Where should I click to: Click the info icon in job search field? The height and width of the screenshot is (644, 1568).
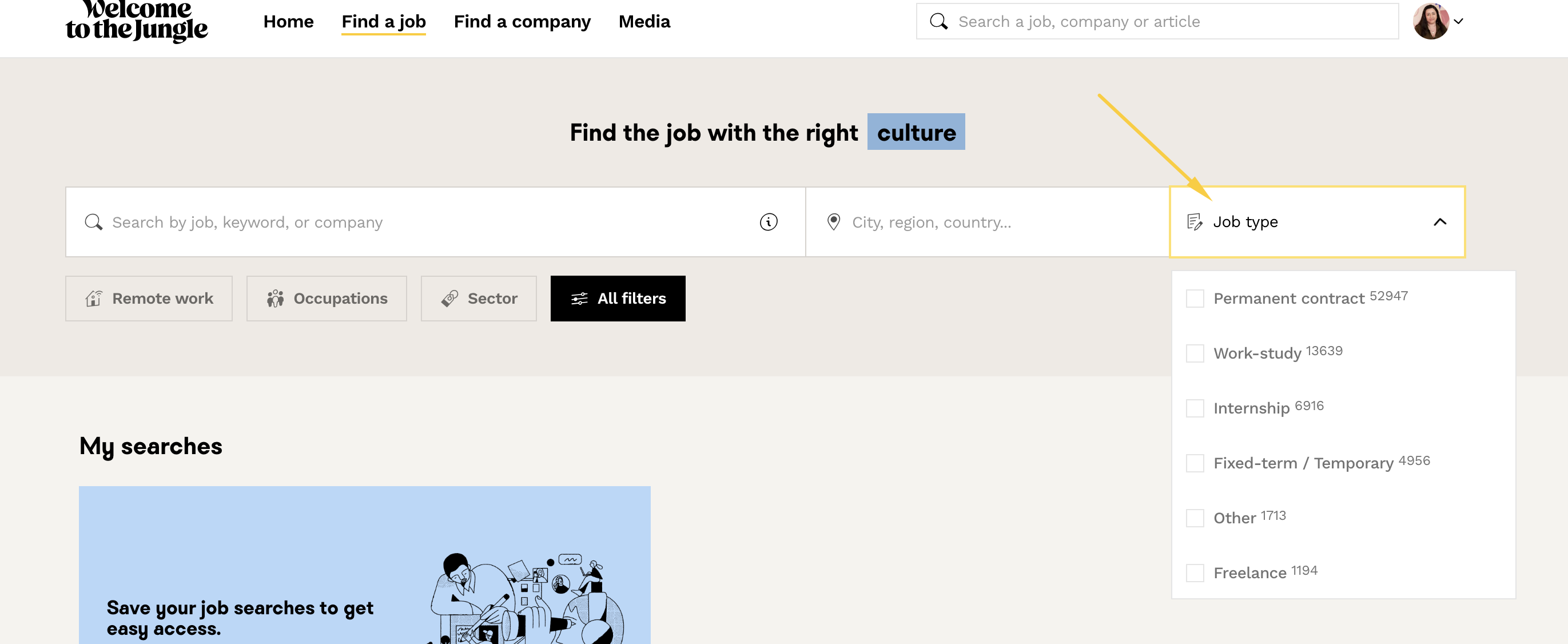coord(768,222)
